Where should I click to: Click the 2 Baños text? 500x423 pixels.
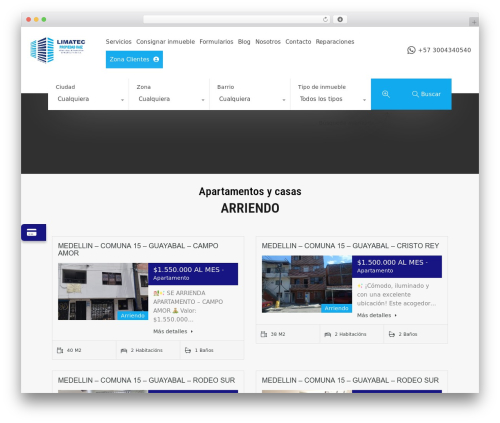(408, 334)
